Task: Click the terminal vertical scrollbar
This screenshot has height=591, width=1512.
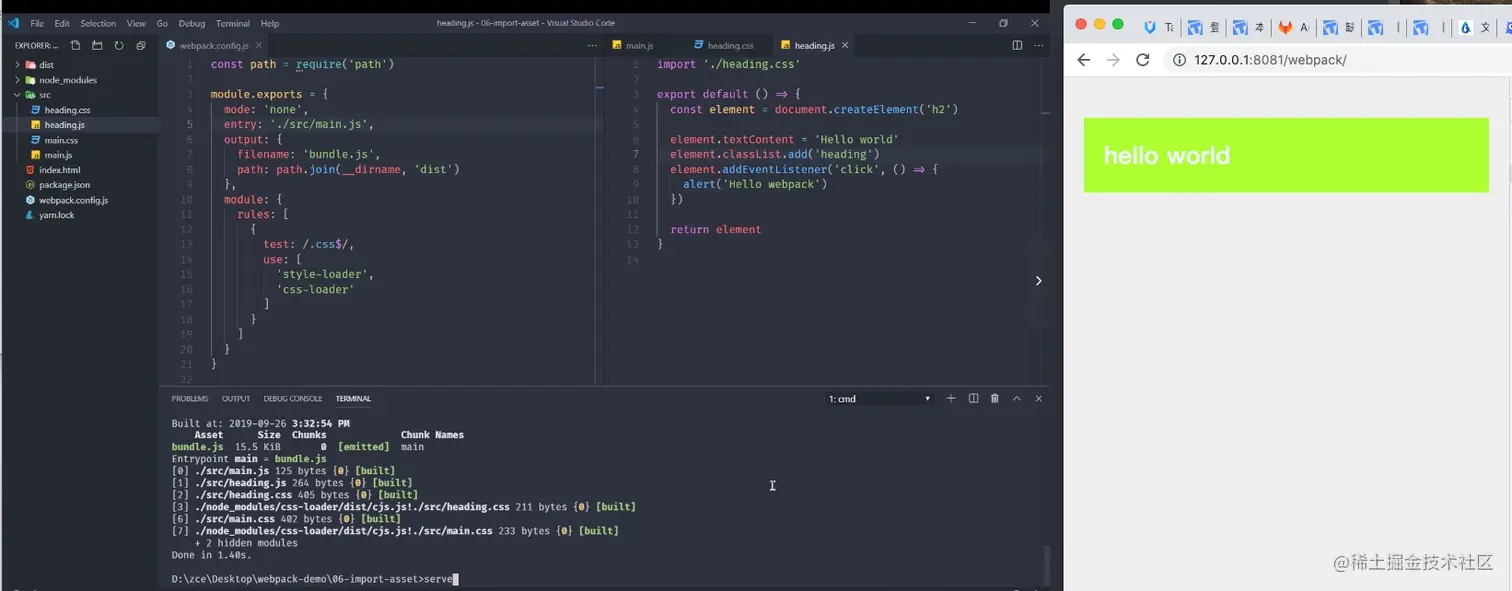Action: [x=1046, y=565]
